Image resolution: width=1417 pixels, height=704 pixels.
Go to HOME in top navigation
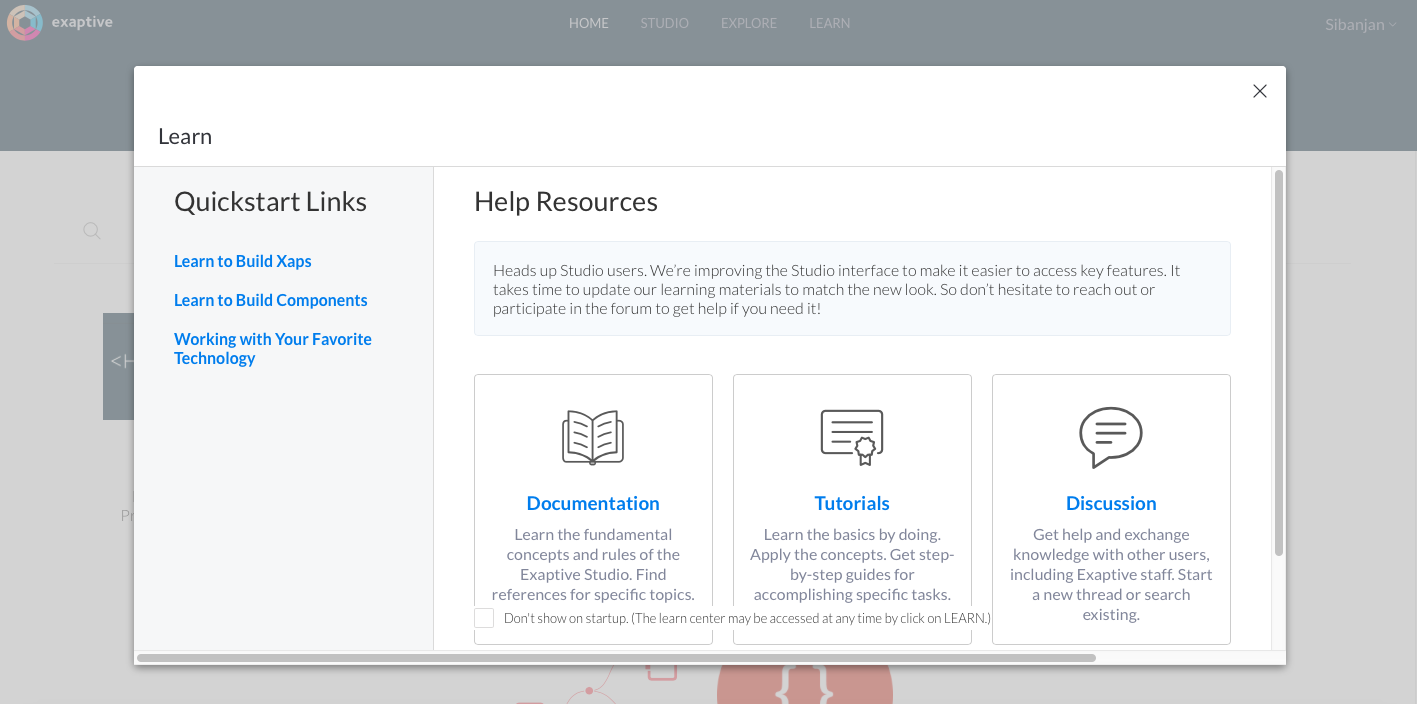click(589, 23)
